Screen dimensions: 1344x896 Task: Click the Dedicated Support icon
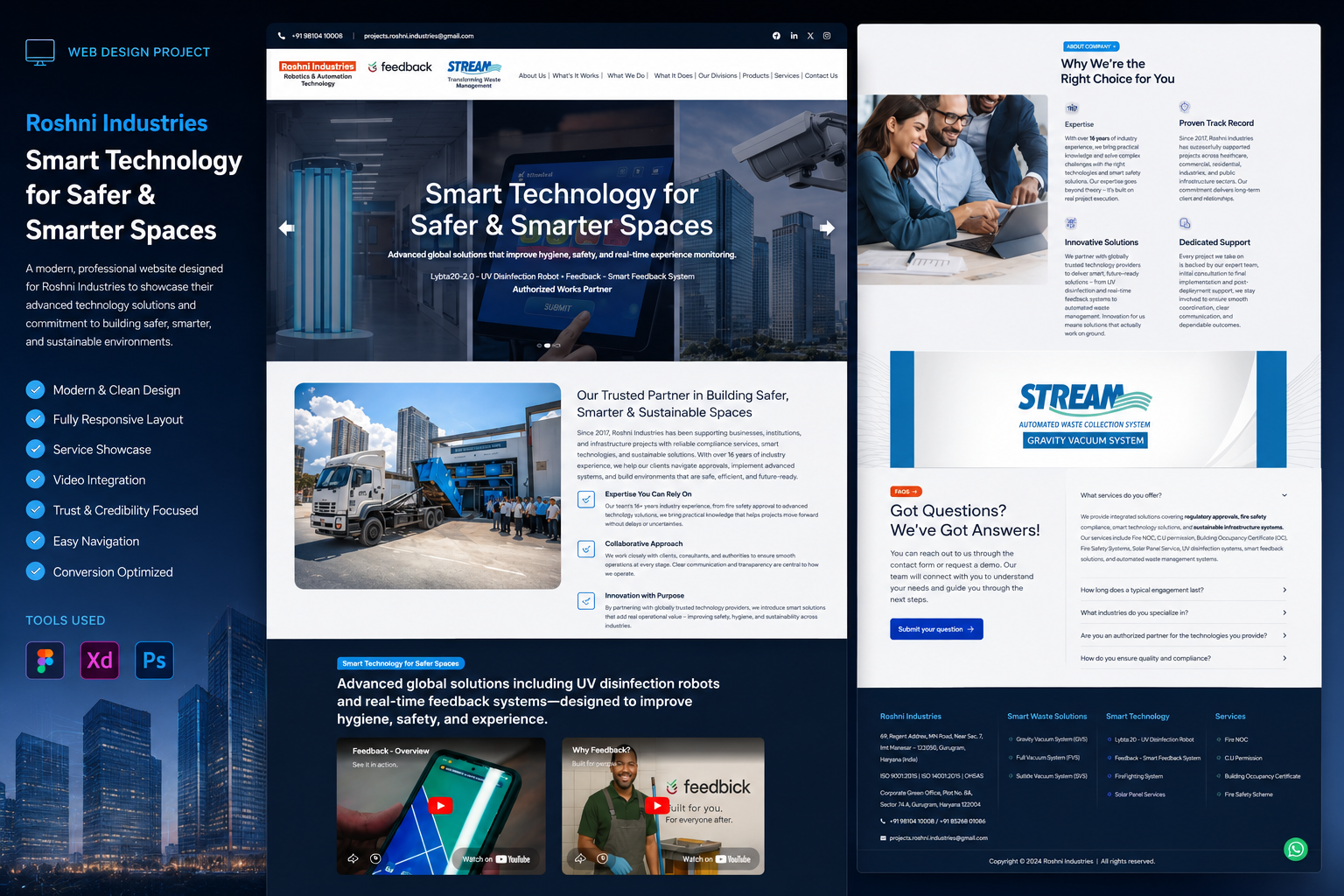pyautogui.click(x=1185, y=224)
